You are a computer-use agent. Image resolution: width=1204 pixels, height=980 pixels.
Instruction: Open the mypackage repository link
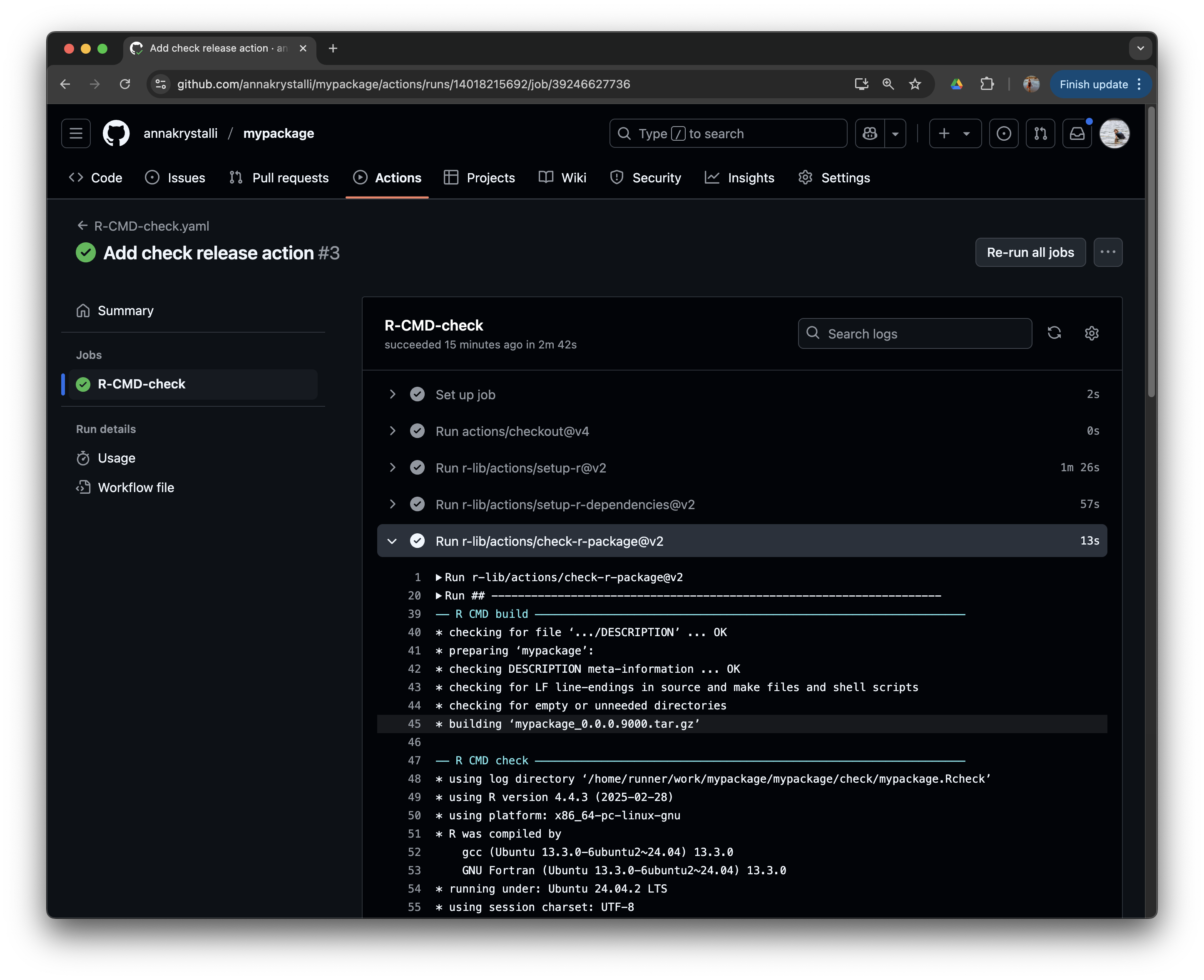coord(278,134)
